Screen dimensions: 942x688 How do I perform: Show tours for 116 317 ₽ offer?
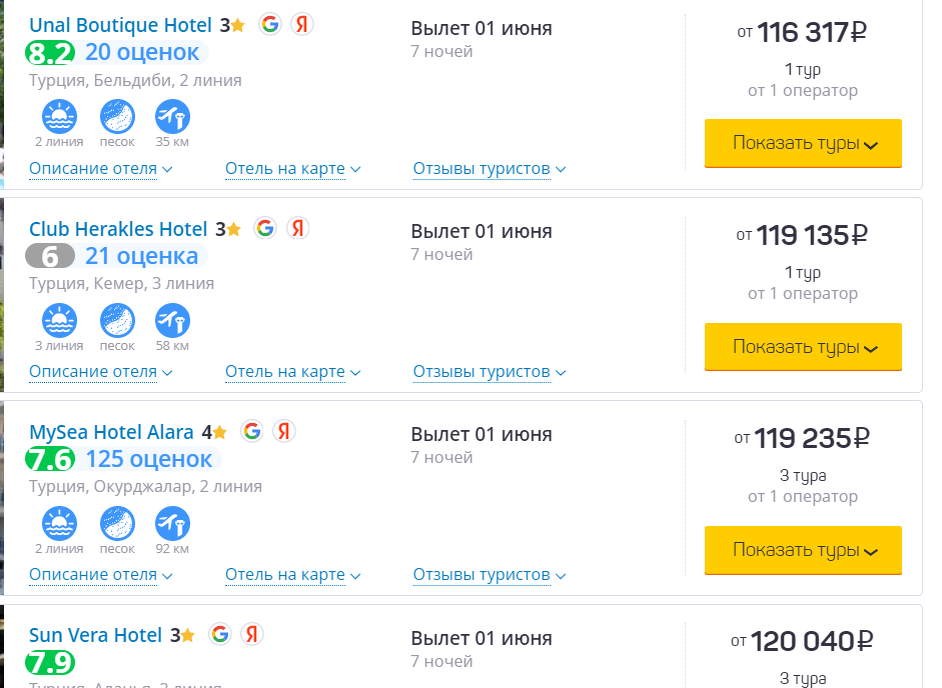(803, 143)
